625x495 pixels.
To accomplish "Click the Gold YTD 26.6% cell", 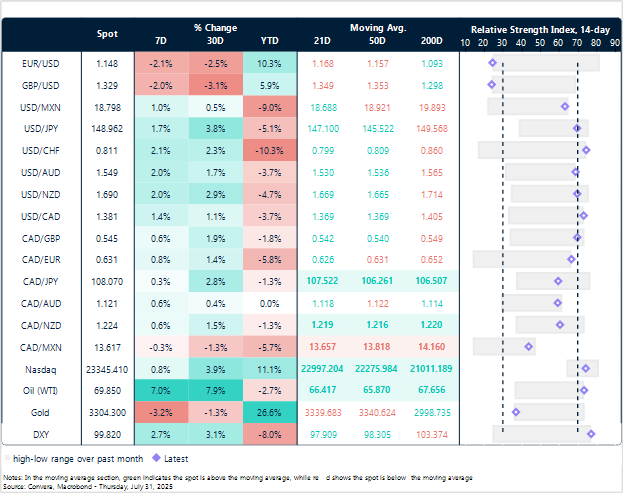I will (x=268, y=411).
